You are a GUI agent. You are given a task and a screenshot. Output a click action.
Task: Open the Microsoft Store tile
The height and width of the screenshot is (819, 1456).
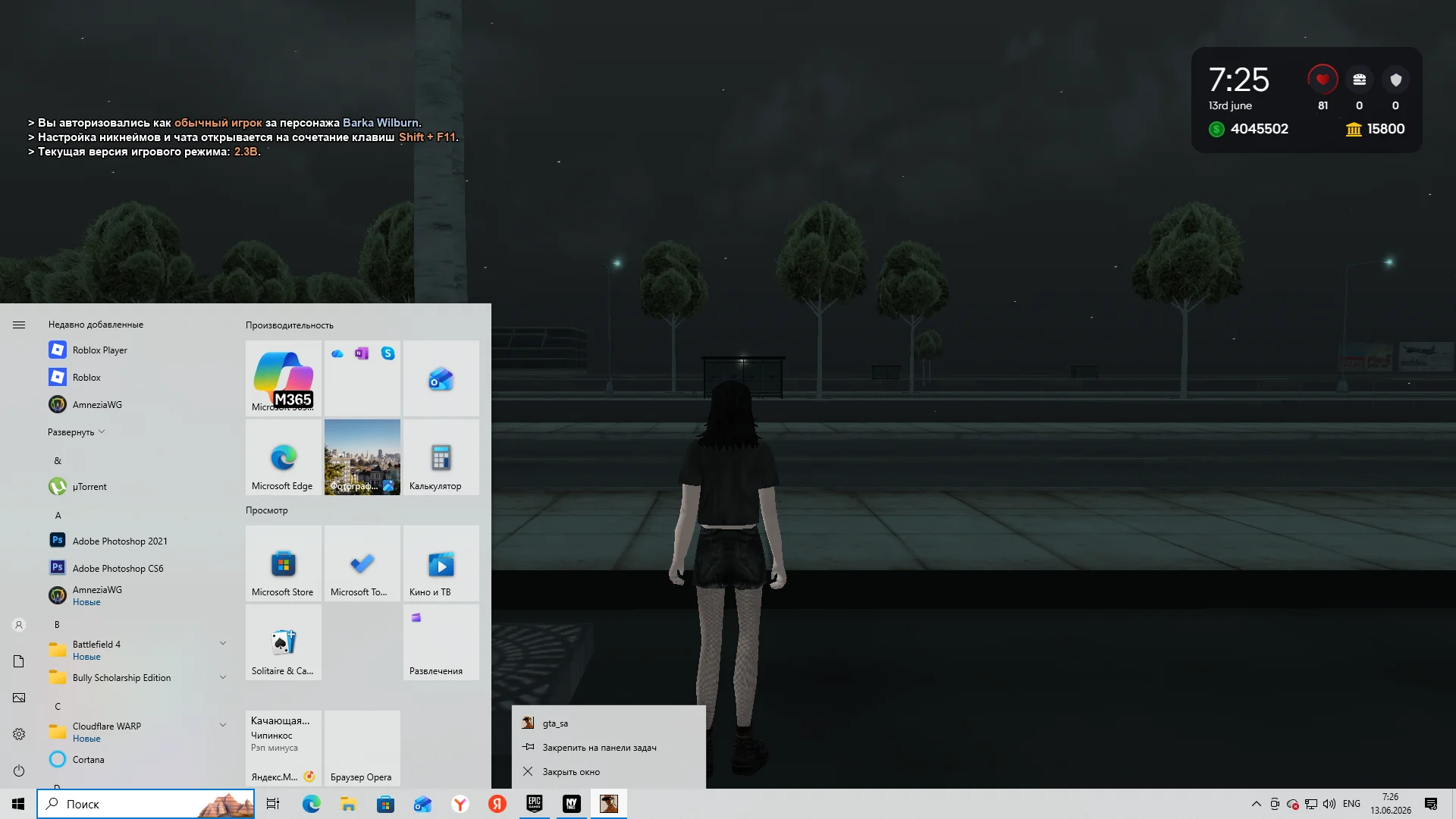[284, 563]
